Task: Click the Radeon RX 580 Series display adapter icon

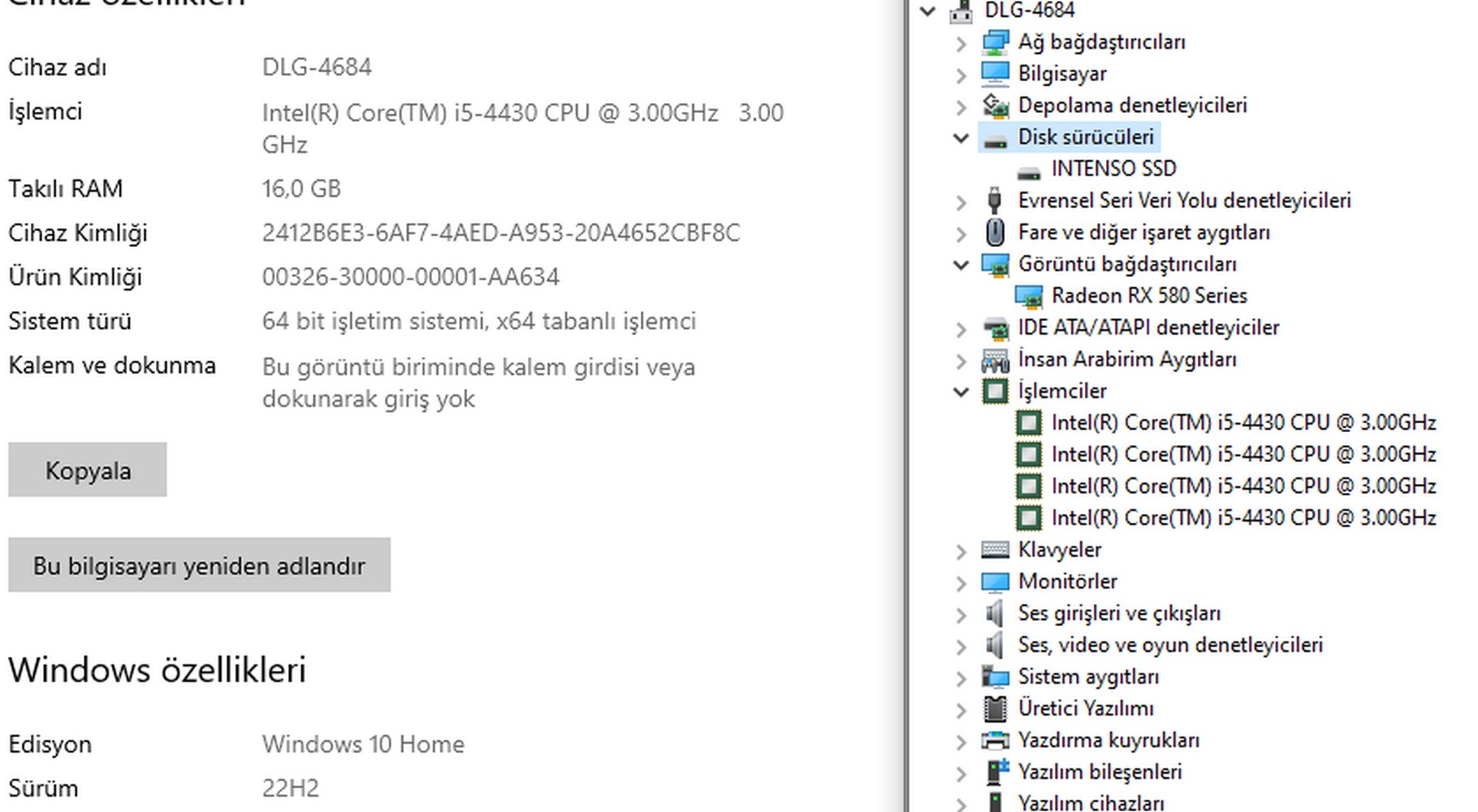Action: (x=1029, y=296)
